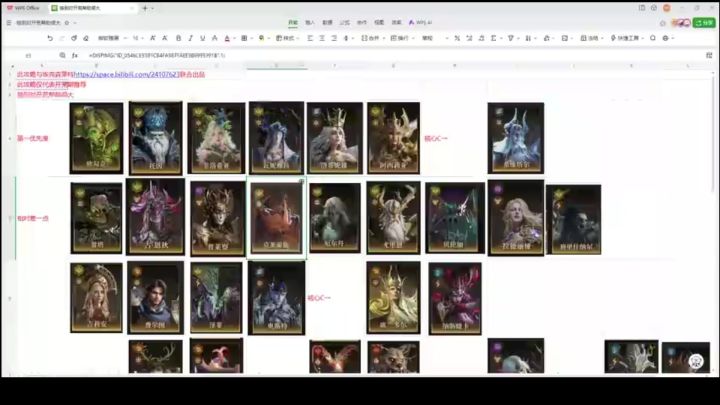Click the 相对差一点 row label

[33, 219]
